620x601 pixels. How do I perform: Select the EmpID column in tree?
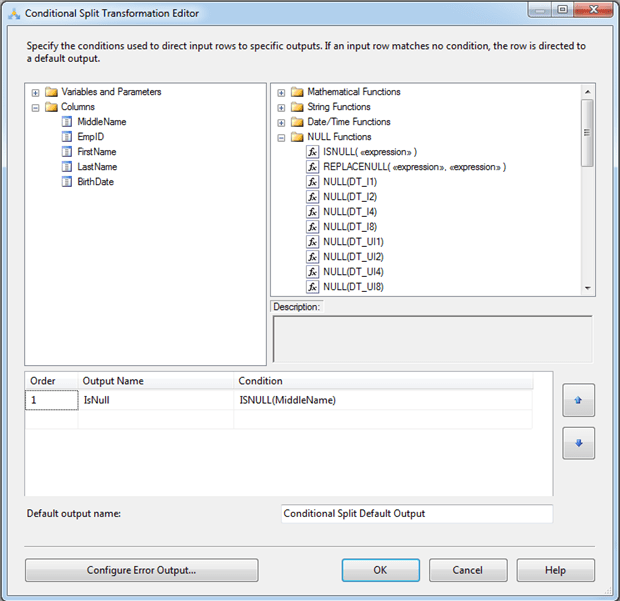(91, 137)
